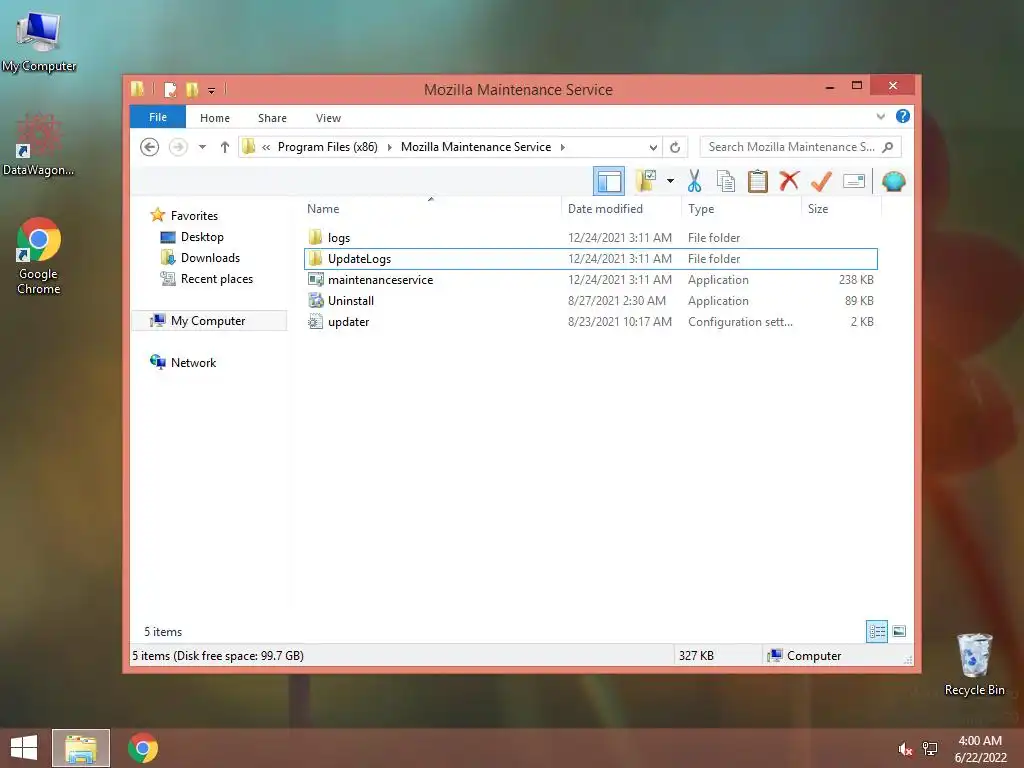Switch to large thumbnails view layout

tap(899, 631)
